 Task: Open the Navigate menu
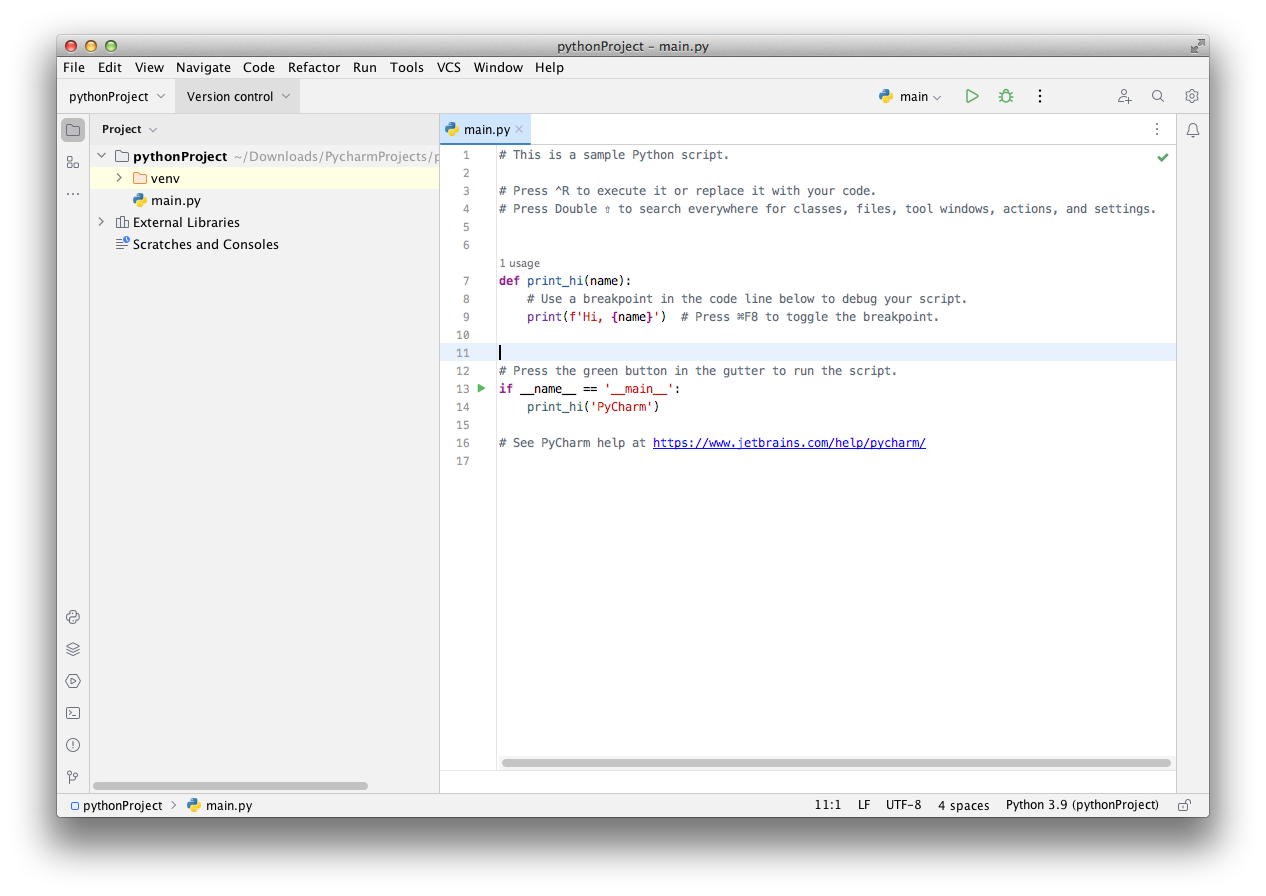point(203,67)
